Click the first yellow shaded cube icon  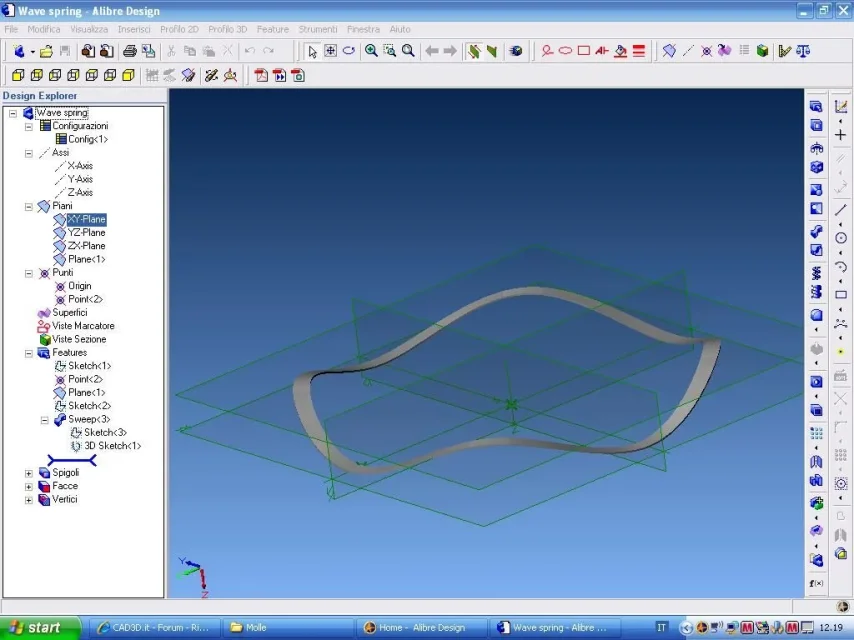tap(19, 75)
